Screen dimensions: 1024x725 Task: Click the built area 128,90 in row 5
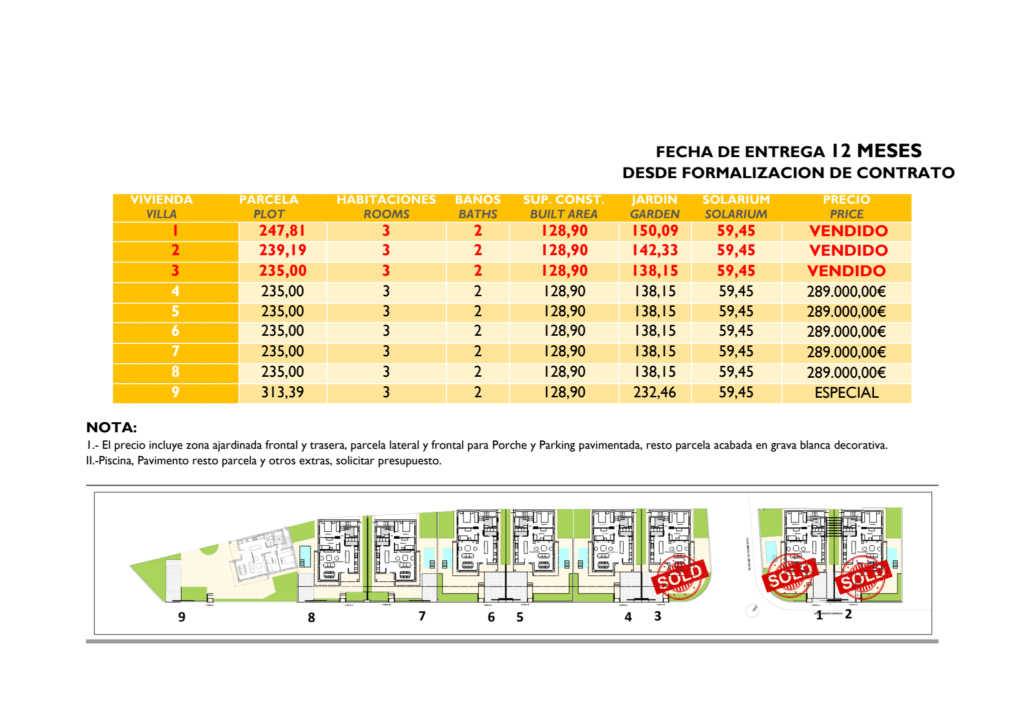pyautogui.click(x=564, y=312)
